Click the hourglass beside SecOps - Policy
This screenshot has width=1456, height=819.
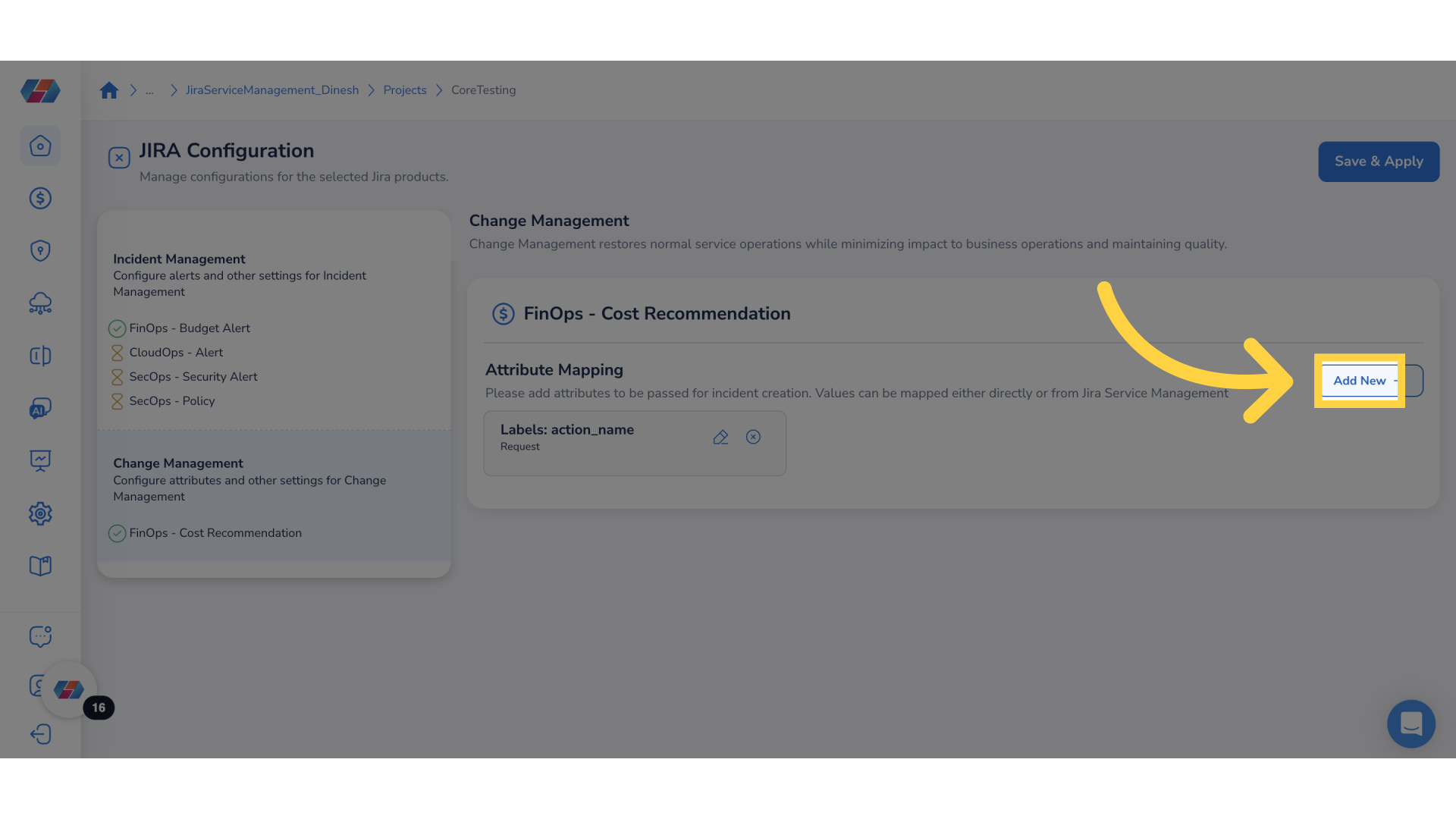point(117,401)
